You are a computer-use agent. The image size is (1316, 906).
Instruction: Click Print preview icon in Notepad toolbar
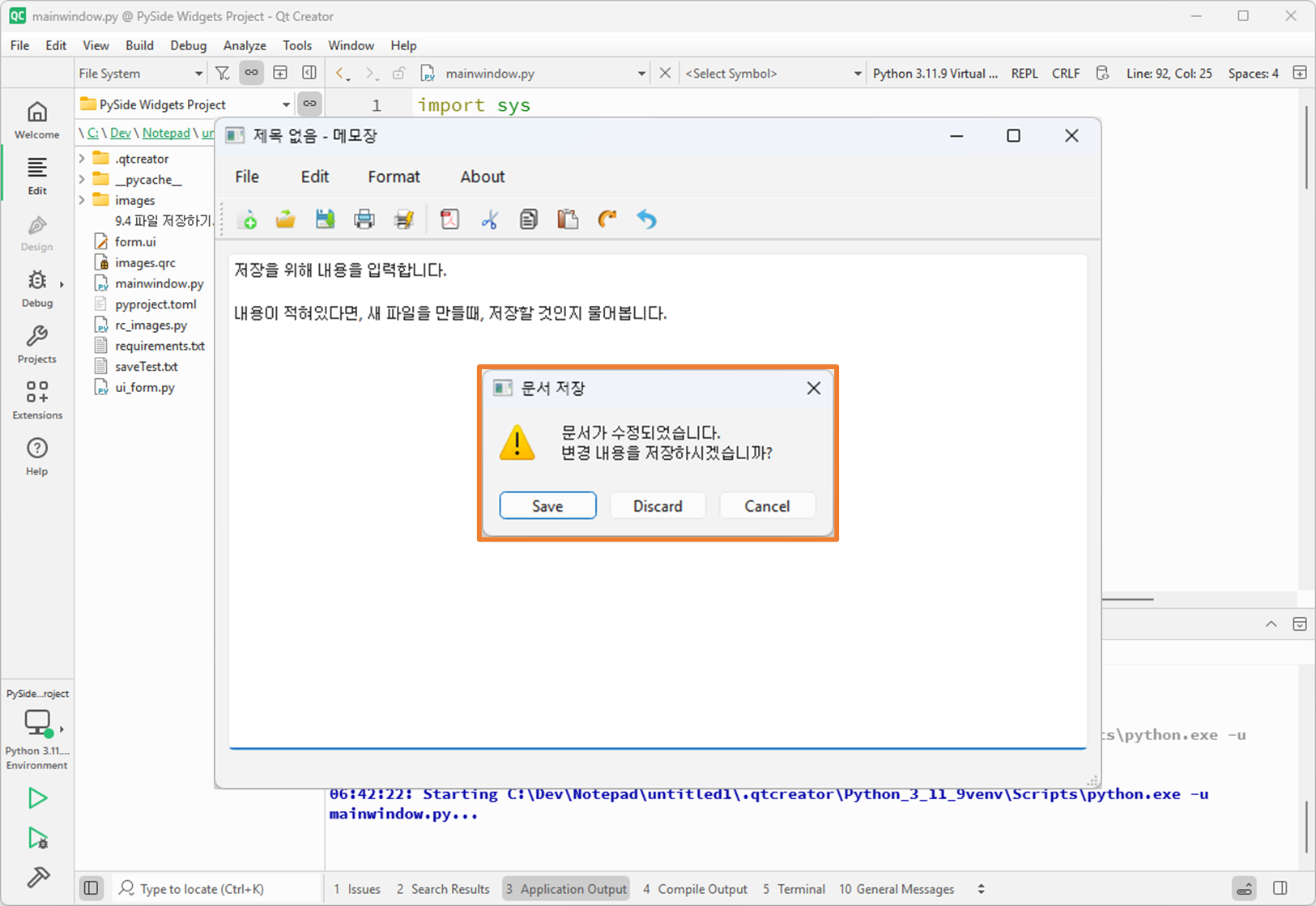pyautogui.click(x=403, y=219)
